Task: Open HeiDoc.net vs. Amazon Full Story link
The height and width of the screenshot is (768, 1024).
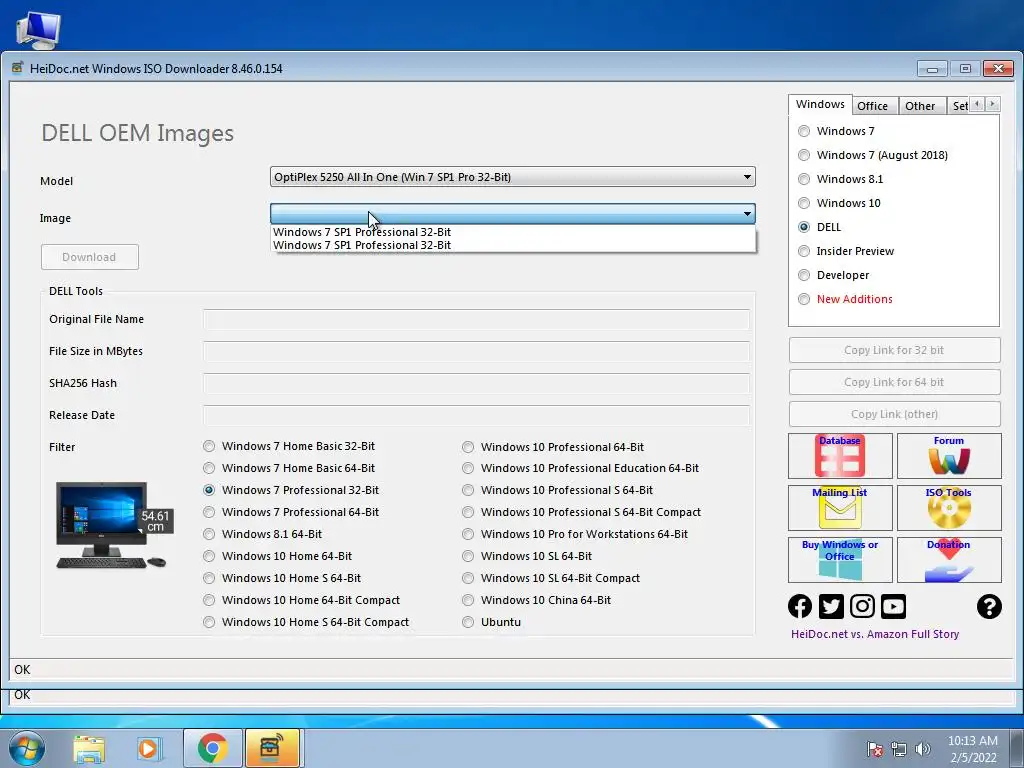Action: click(875, 634)
